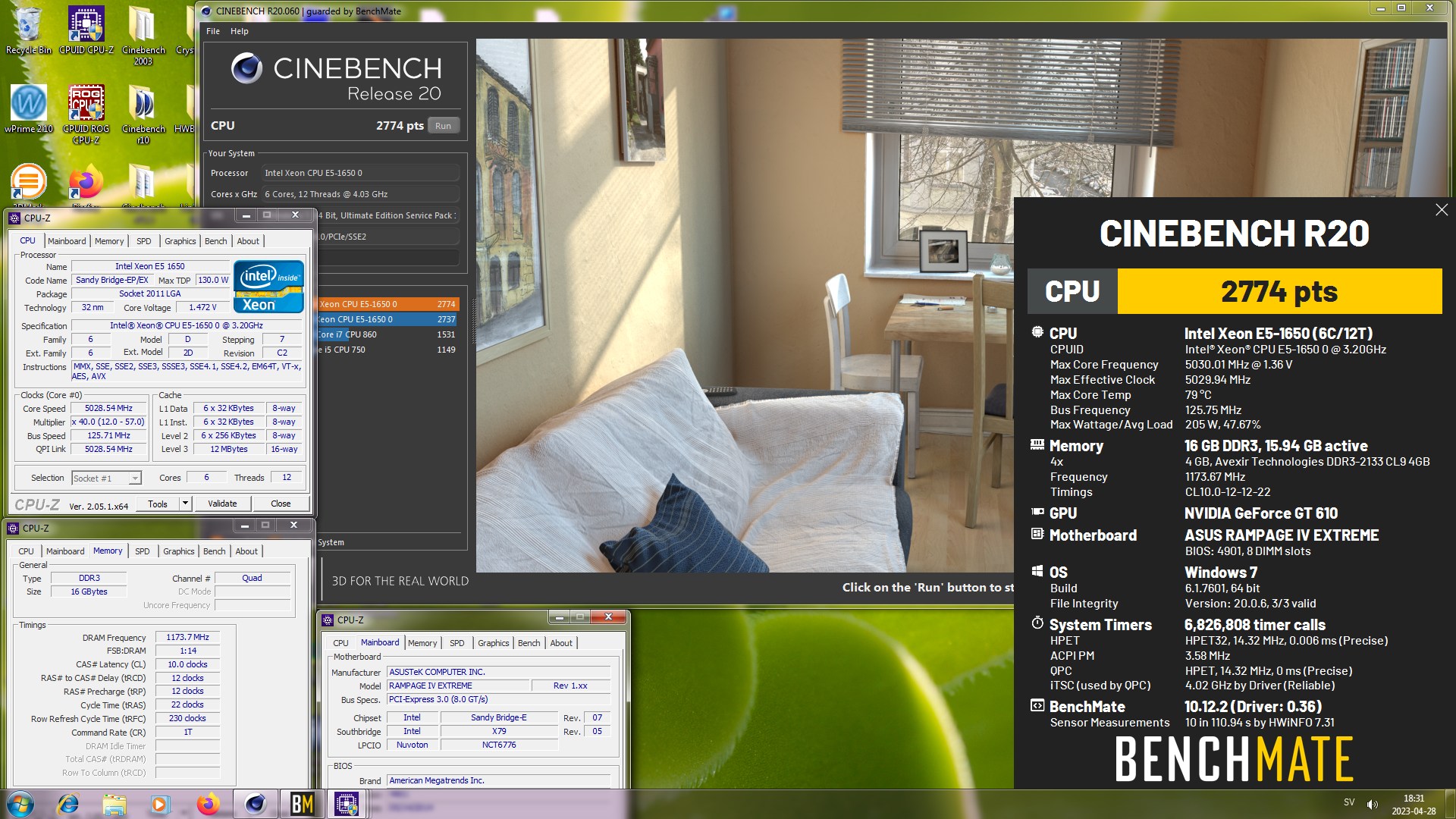
Task: Open the Bench tab in the CPU-Z Mainboard window
Action: [x=529, y=643]
